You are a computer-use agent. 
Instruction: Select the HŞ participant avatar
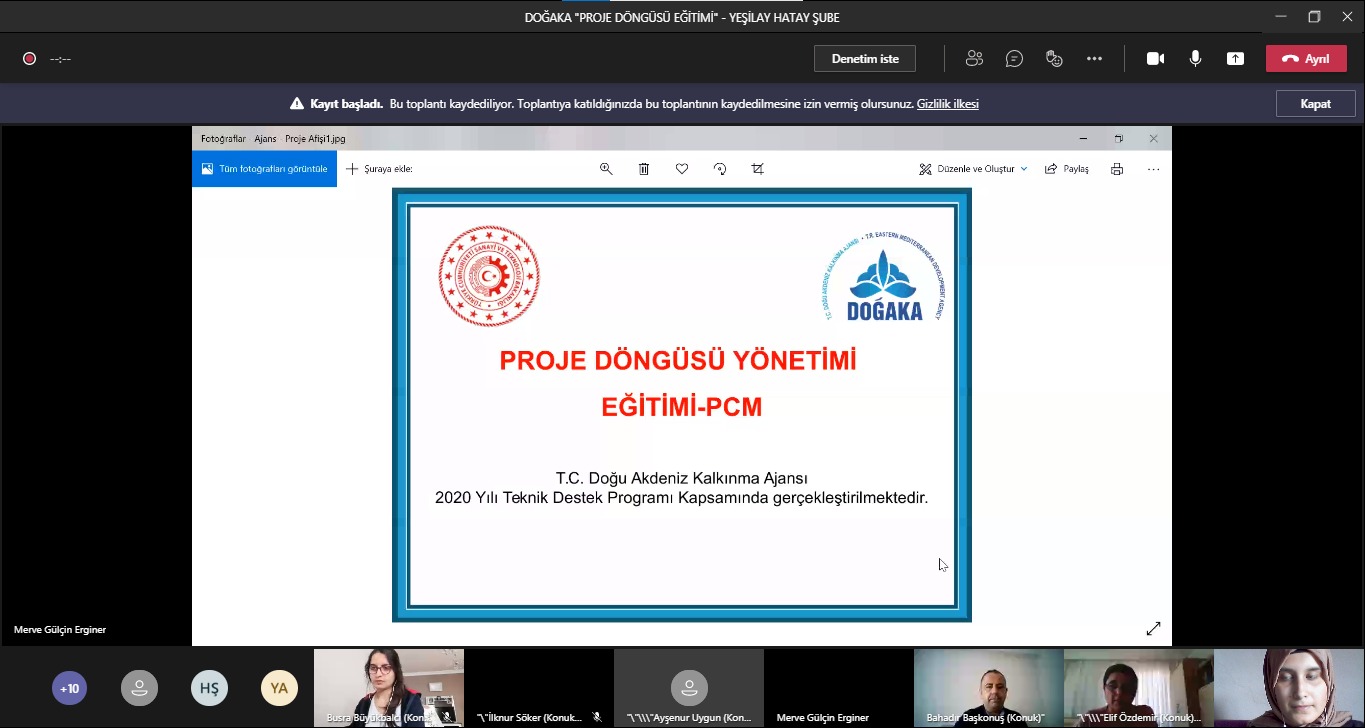tap(209, 688)
